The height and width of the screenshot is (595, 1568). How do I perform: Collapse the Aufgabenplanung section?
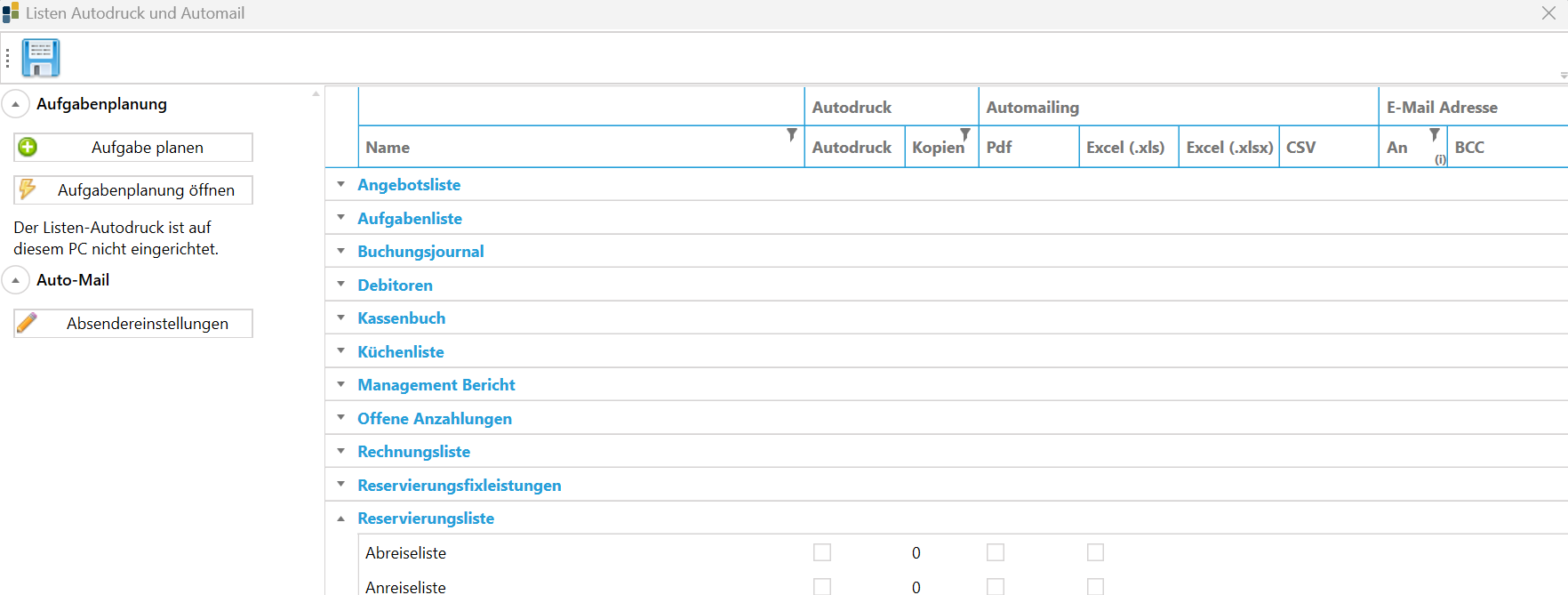point(16,104)
